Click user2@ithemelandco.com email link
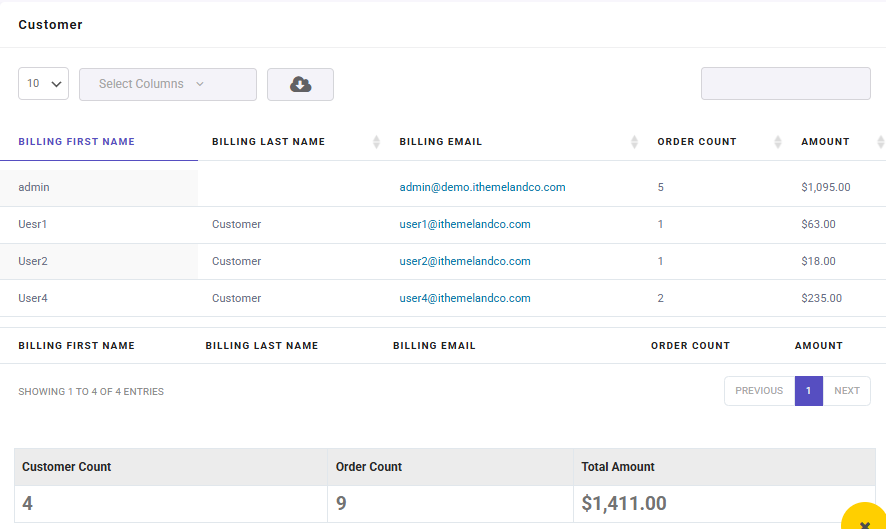Viewport: 886px width, 529px height. [464, 261]
